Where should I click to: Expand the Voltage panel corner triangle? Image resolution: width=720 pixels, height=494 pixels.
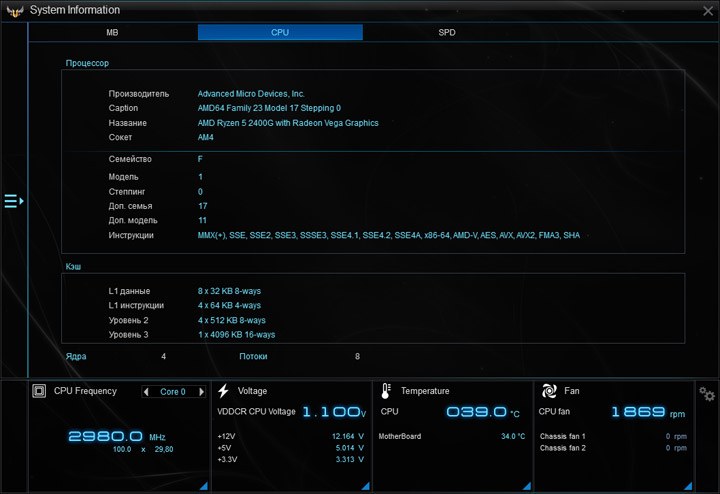tap(366, 486)
